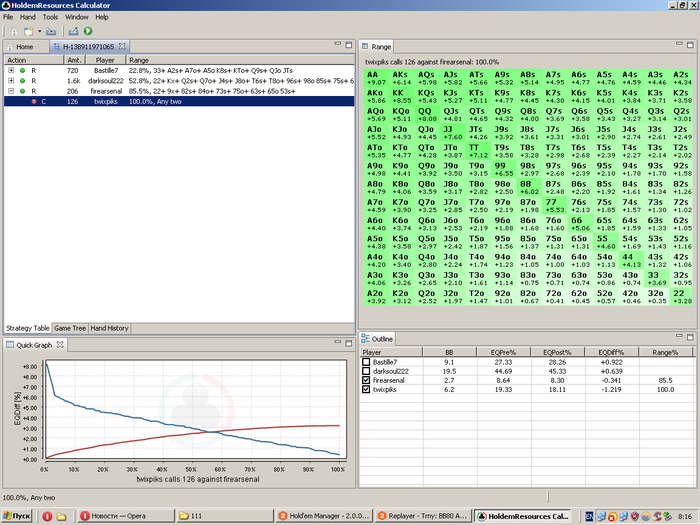The height and width of the screenshot is (525, 700).
Task: Open the Tools menu
Action: (48, 17)
